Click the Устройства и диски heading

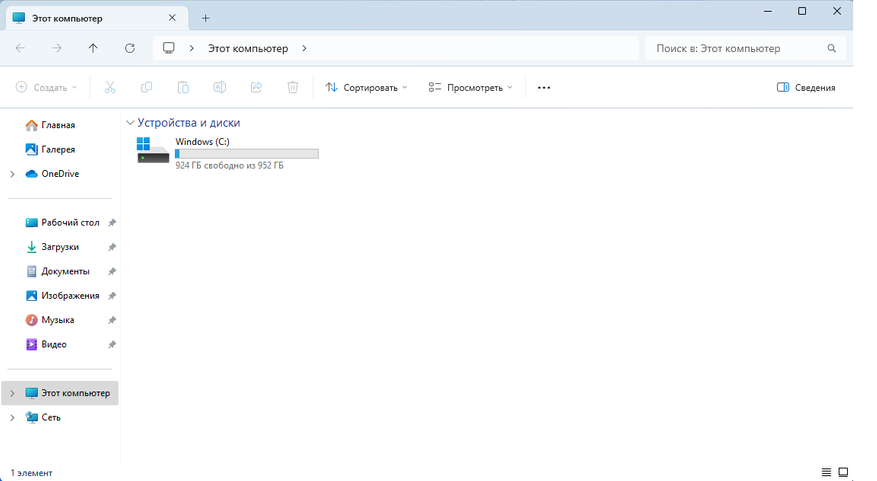pyautogui.click(x=188, y=122)
